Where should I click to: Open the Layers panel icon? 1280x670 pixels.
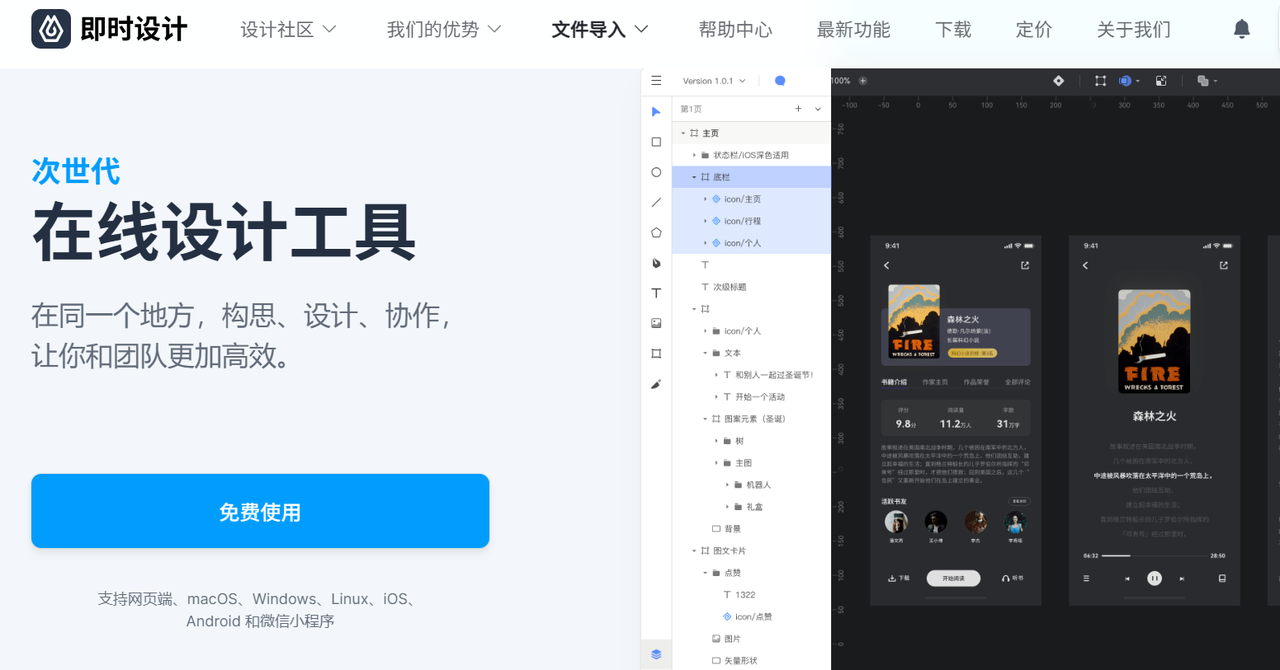tap(656, 654)
